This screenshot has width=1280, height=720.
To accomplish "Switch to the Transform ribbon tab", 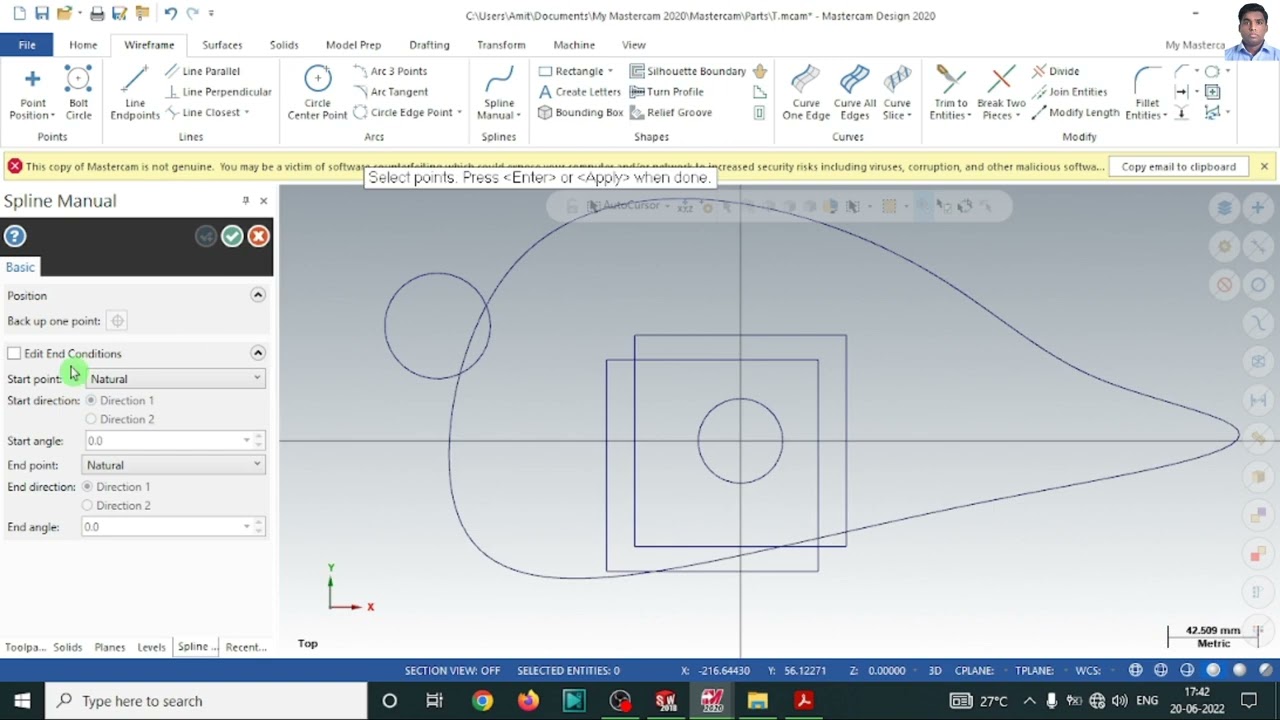I will (x=501, y=45).
